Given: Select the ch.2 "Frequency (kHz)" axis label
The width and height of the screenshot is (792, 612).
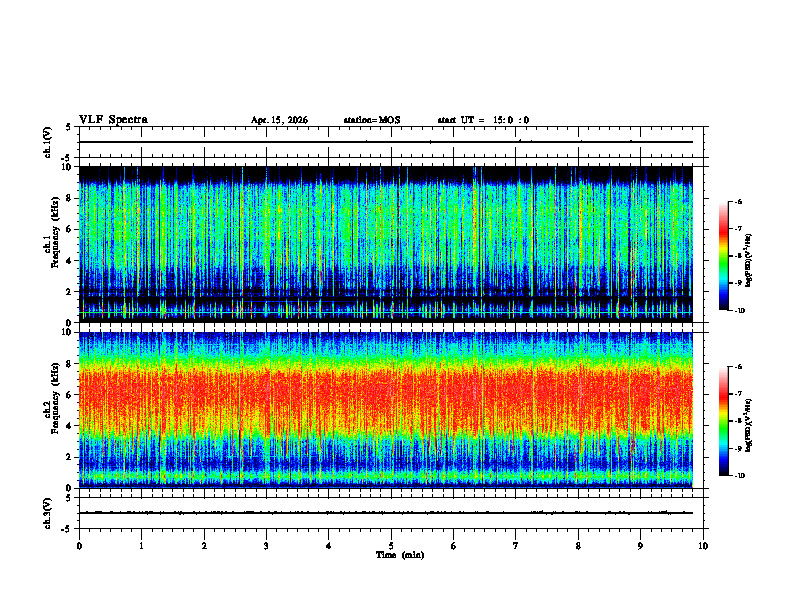Looking at the screenshot, I should [55, 397].
